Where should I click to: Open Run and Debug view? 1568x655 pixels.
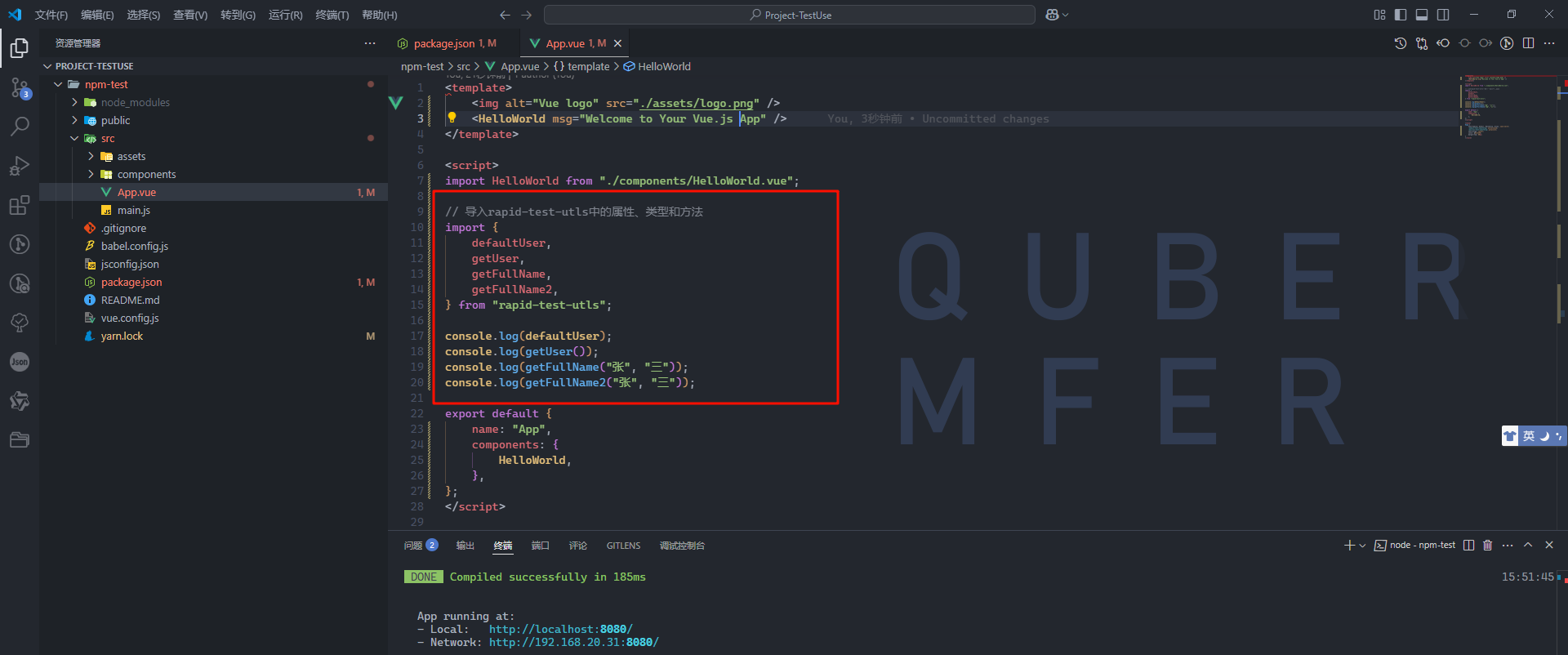(20, 166)
